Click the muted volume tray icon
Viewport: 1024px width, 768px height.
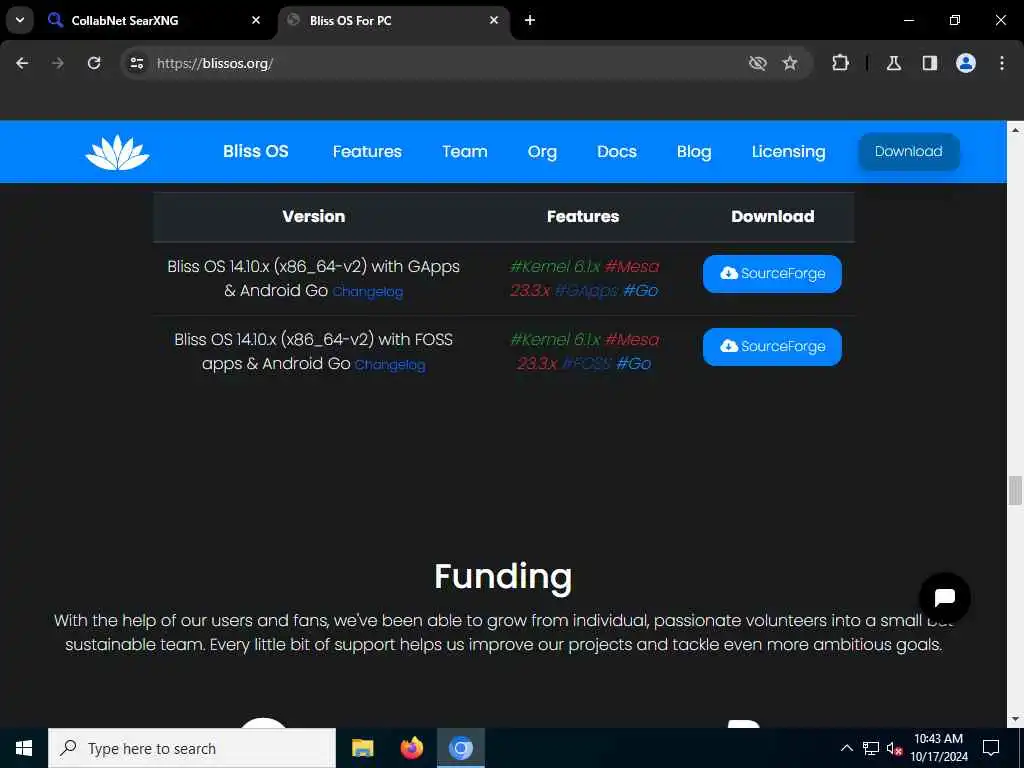tap(894, 748)
